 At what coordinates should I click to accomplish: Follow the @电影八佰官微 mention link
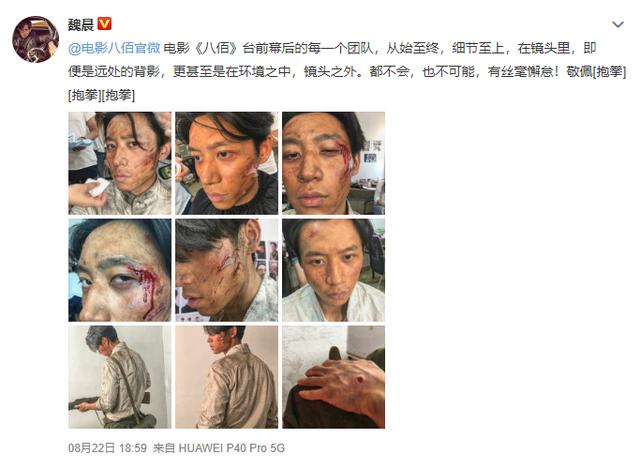click(x=114, y=48)
